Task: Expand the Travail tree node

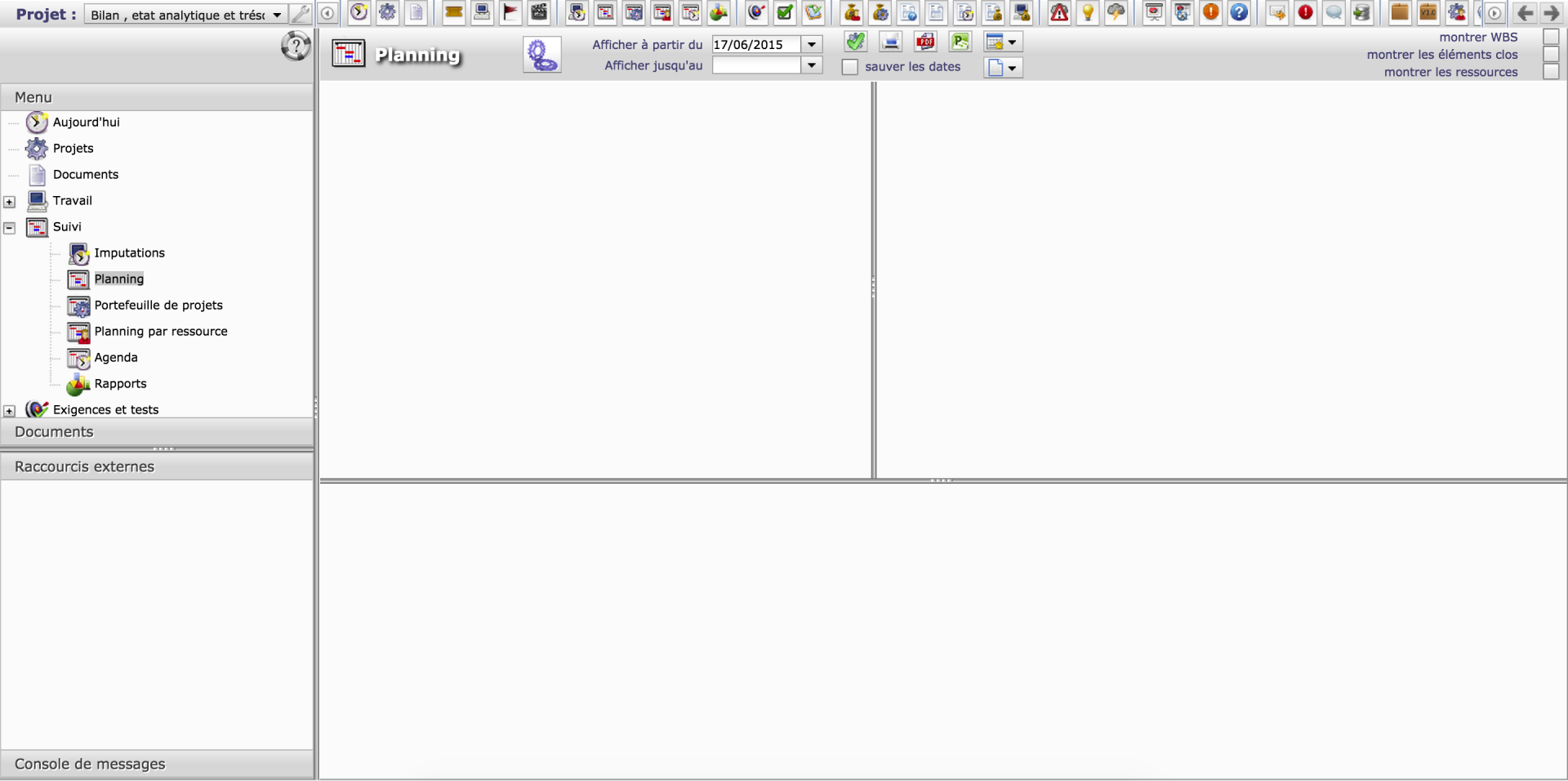Action: [10, 202]
